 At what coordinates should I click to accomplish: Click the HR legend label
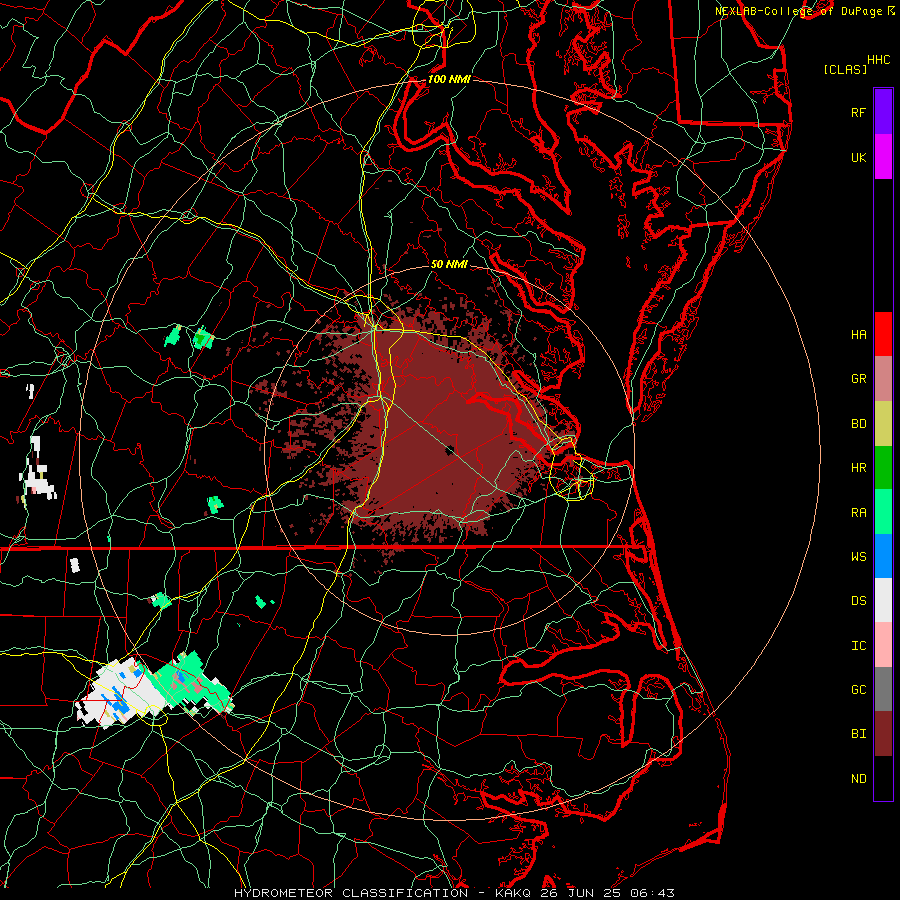point(858,468)
